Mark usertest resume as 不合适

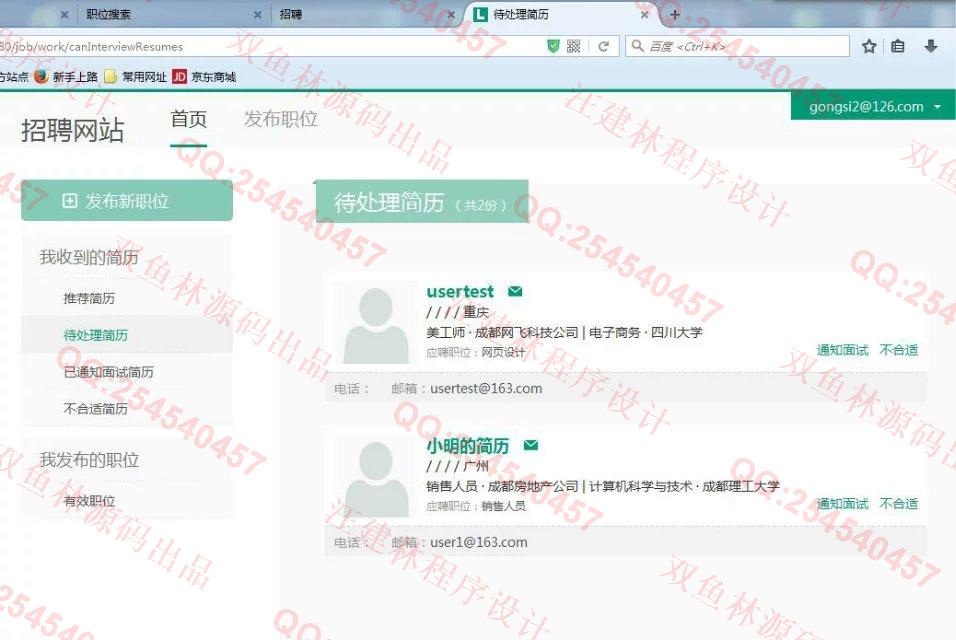pos(899,350)
